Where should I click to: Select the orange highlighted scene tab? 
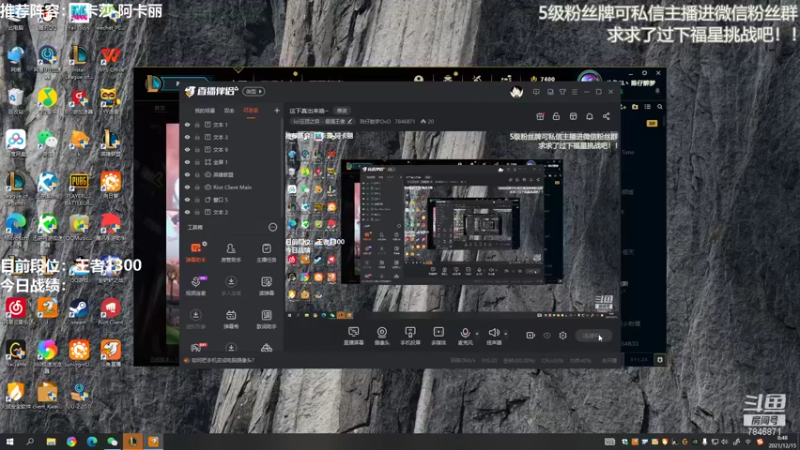pos(251,110)
